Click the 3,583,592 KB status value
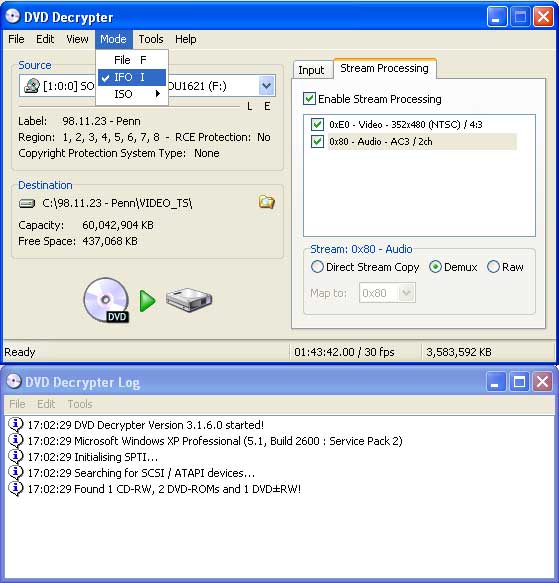 (x=459, y=352)
